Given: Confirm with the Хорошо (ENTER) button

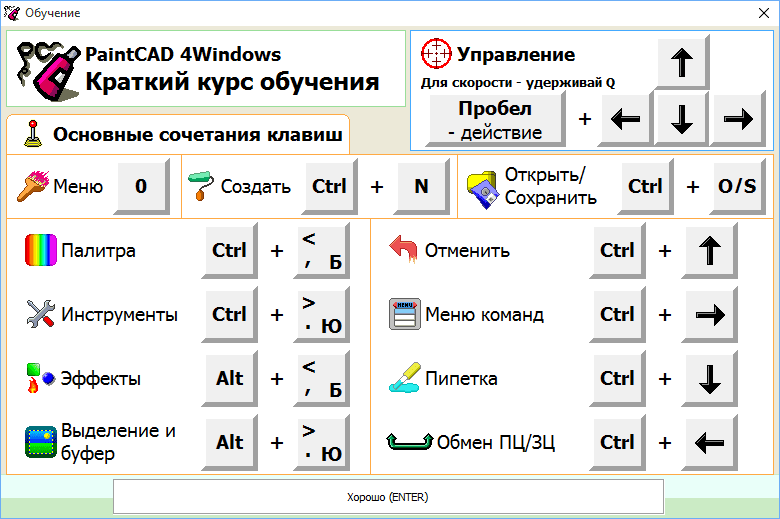Looking at the screenshot, I should click(x=388, y=497).
